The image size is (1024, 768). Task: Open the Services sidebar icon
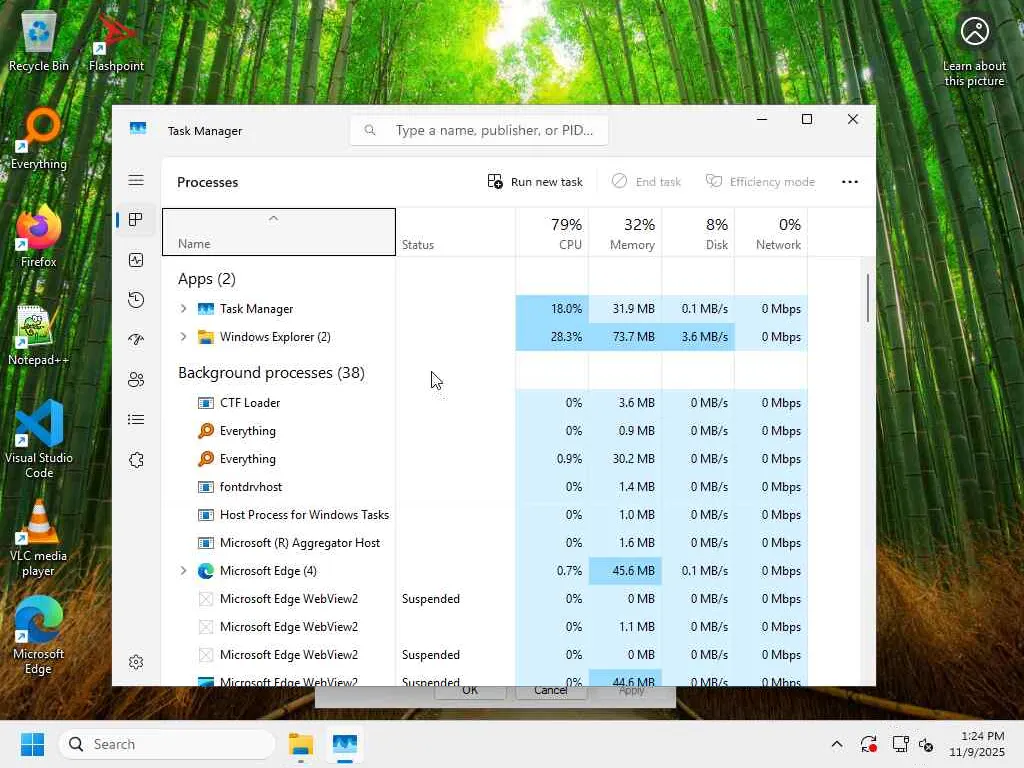[x=136, y=460]
